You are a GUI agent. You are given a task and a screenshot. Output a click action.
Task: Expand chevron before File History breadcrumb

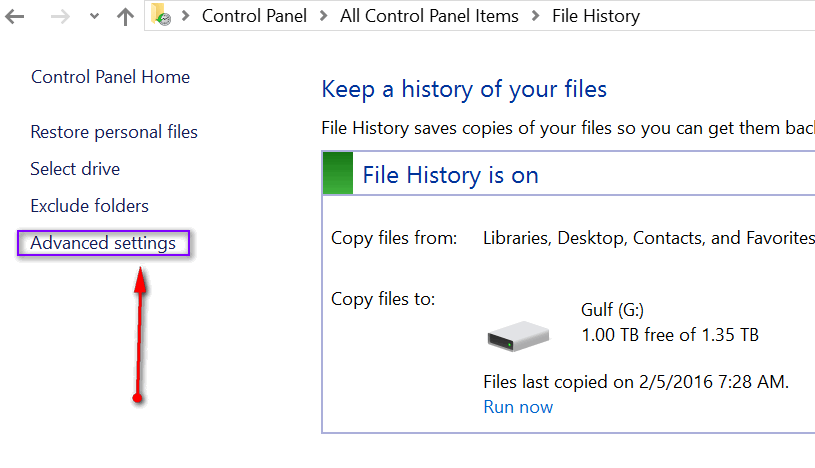pos(536,16)
